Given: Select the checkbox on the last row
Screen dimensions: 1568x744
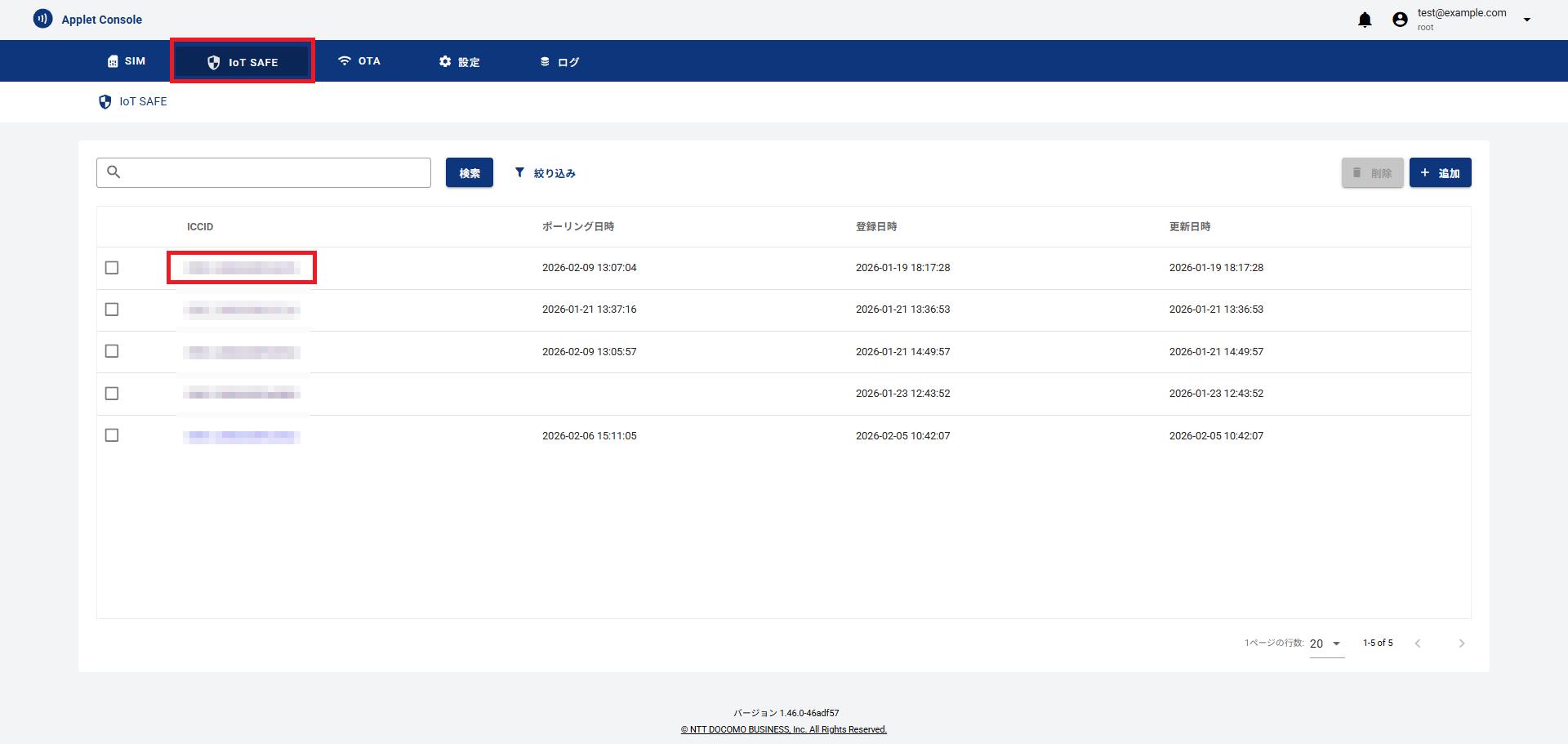Looking at the screenshot, I should (x=112, y=435).
